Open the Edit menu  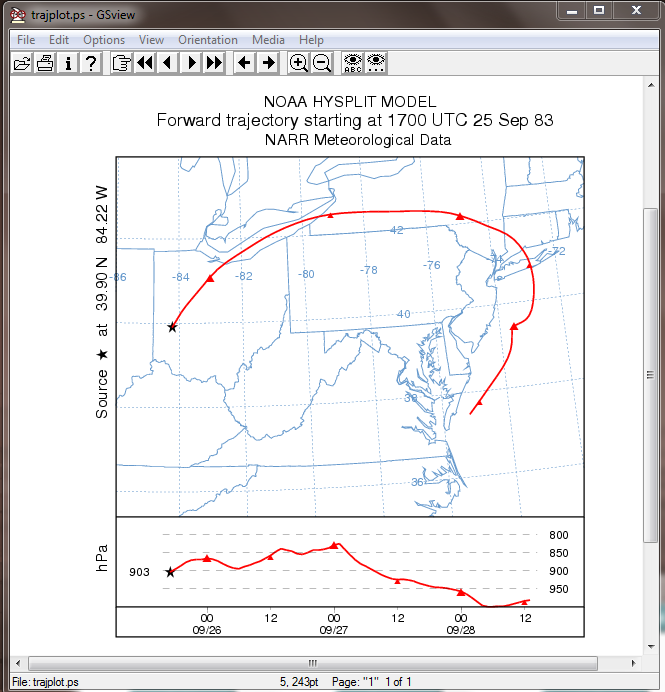[x=59, y=40]
